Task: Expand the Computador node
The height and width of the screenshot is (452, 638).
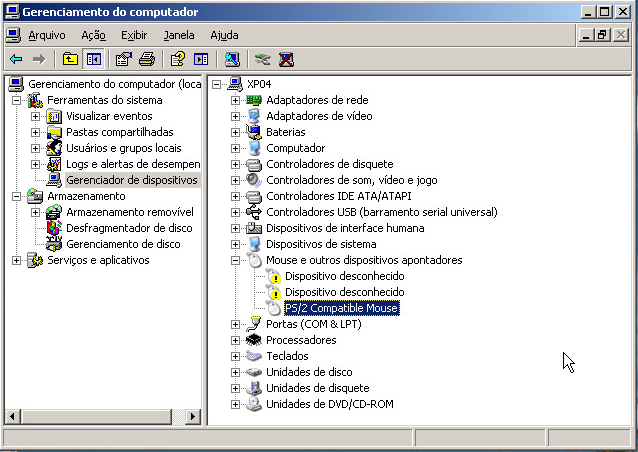Action: coord(235,148)
